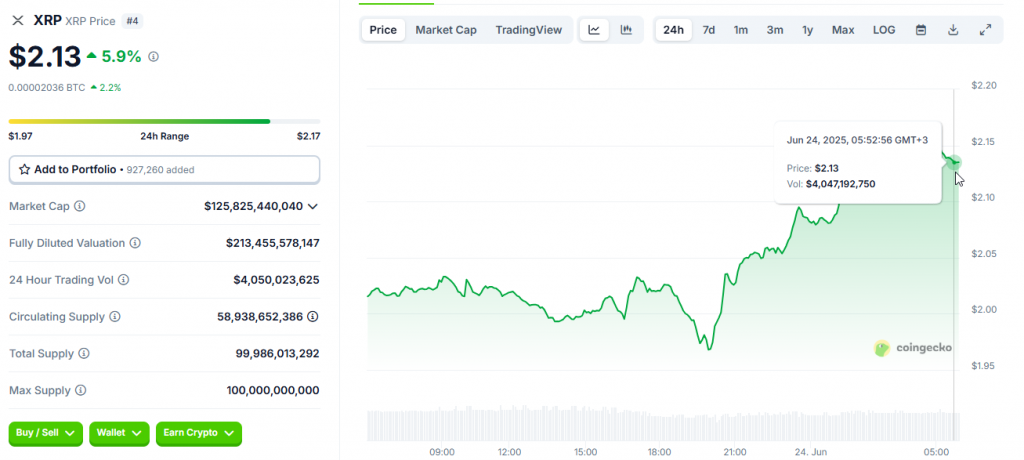The width and height of the screenshot is (1024, 460).
Task: Click the volume bars under chart
Action: pos(664,425)
